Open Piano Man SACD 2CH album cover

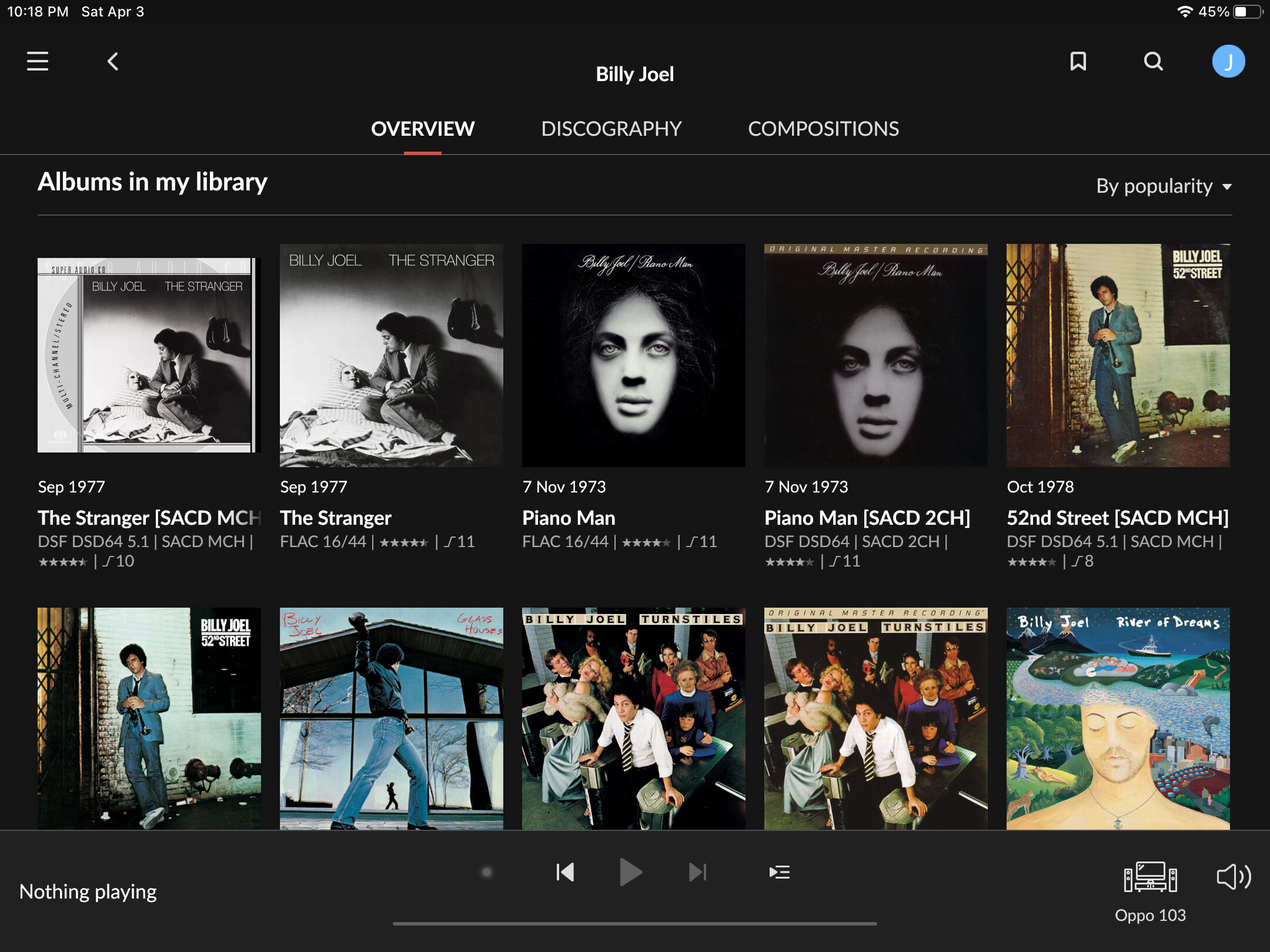(x=876, y=355)
